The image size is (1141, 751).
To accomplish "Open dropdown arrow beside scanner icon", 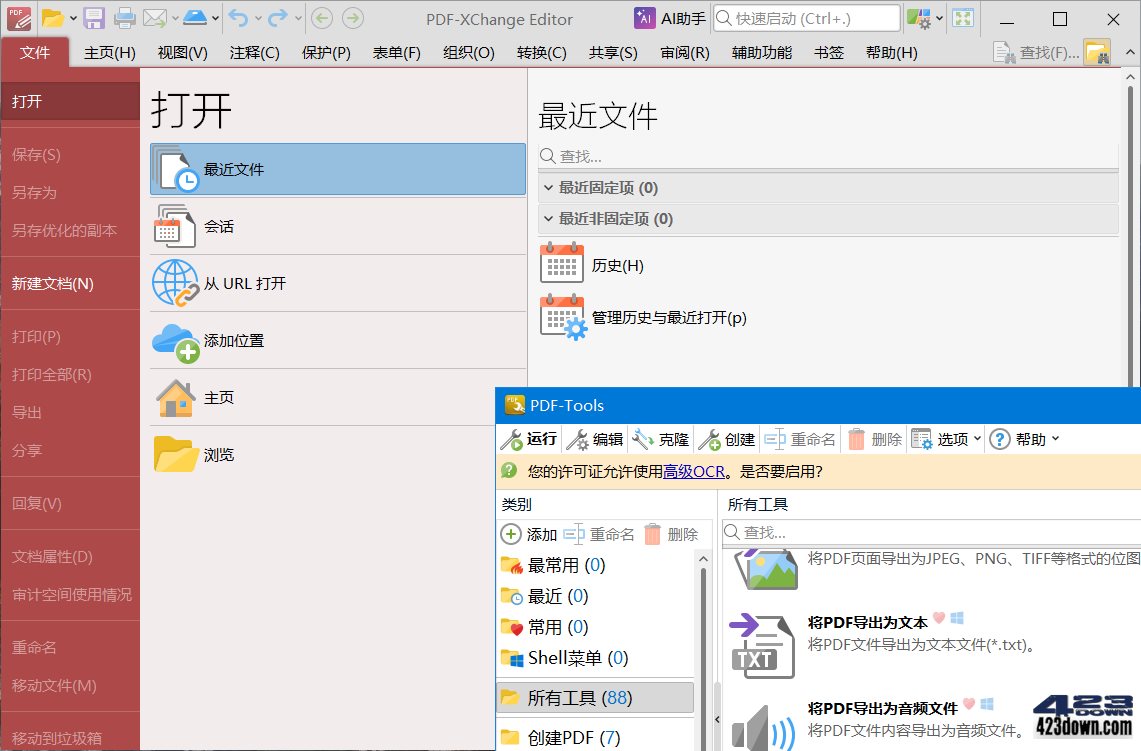I will (x=215, y=19).
